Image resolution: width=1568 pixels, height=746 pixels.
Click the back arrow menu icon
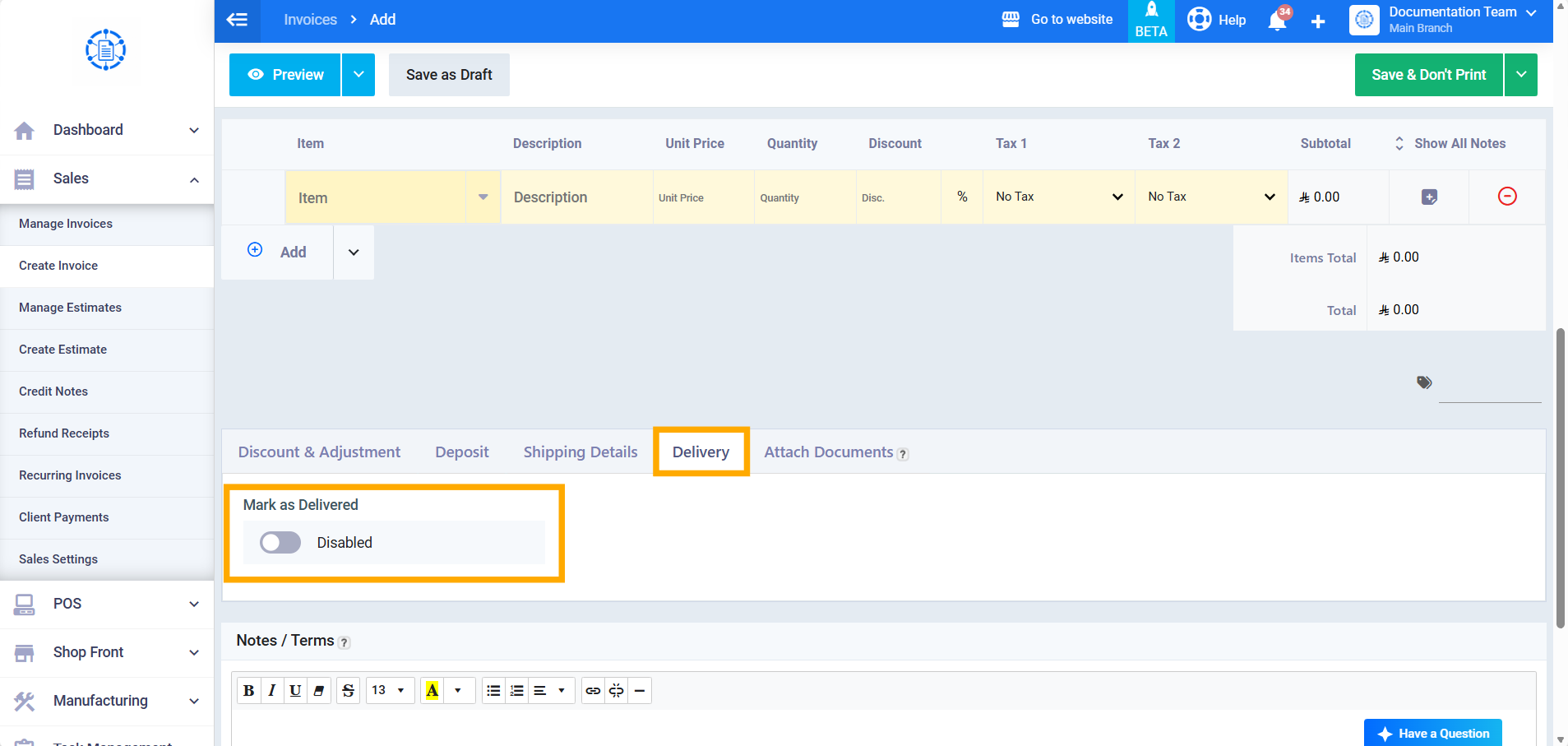coord(237,20)
